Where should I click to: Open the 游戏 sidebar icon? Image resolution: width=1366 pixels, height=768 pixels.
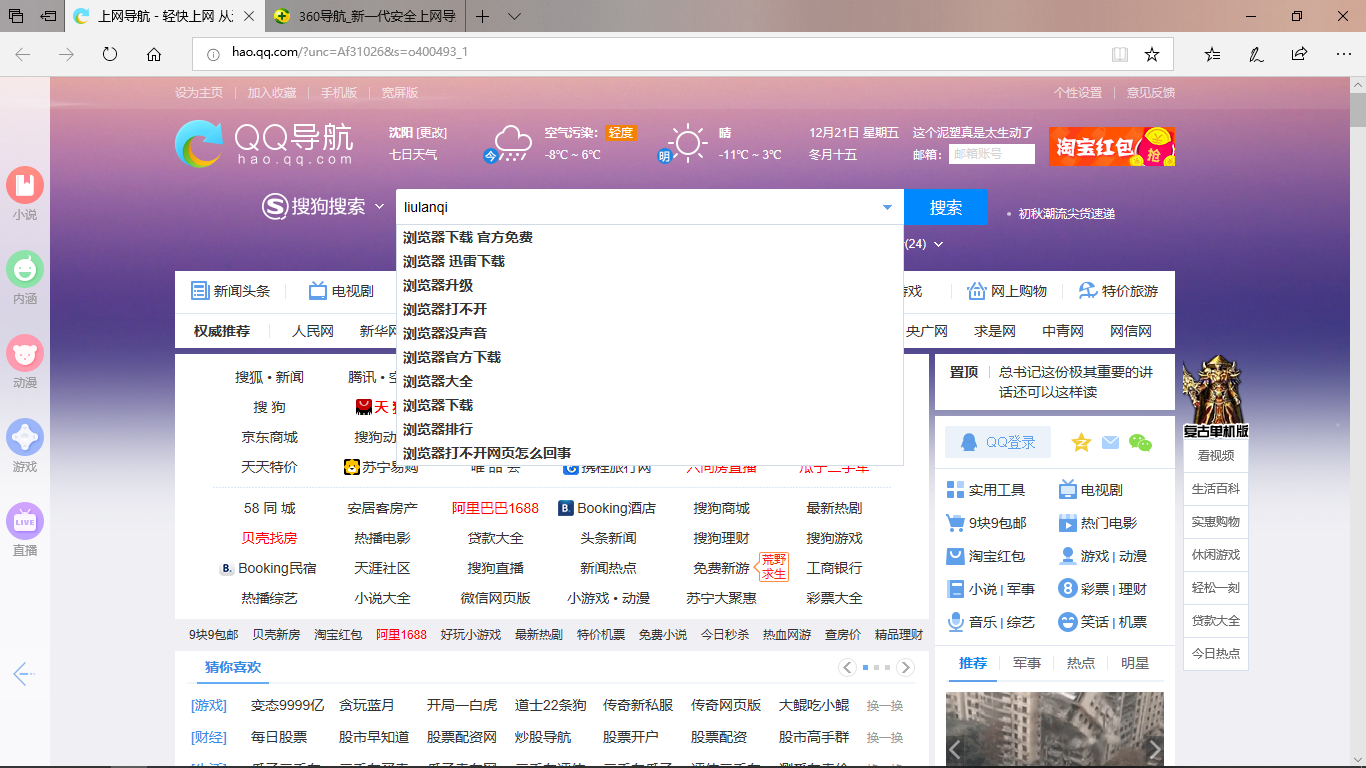(25, 437)
